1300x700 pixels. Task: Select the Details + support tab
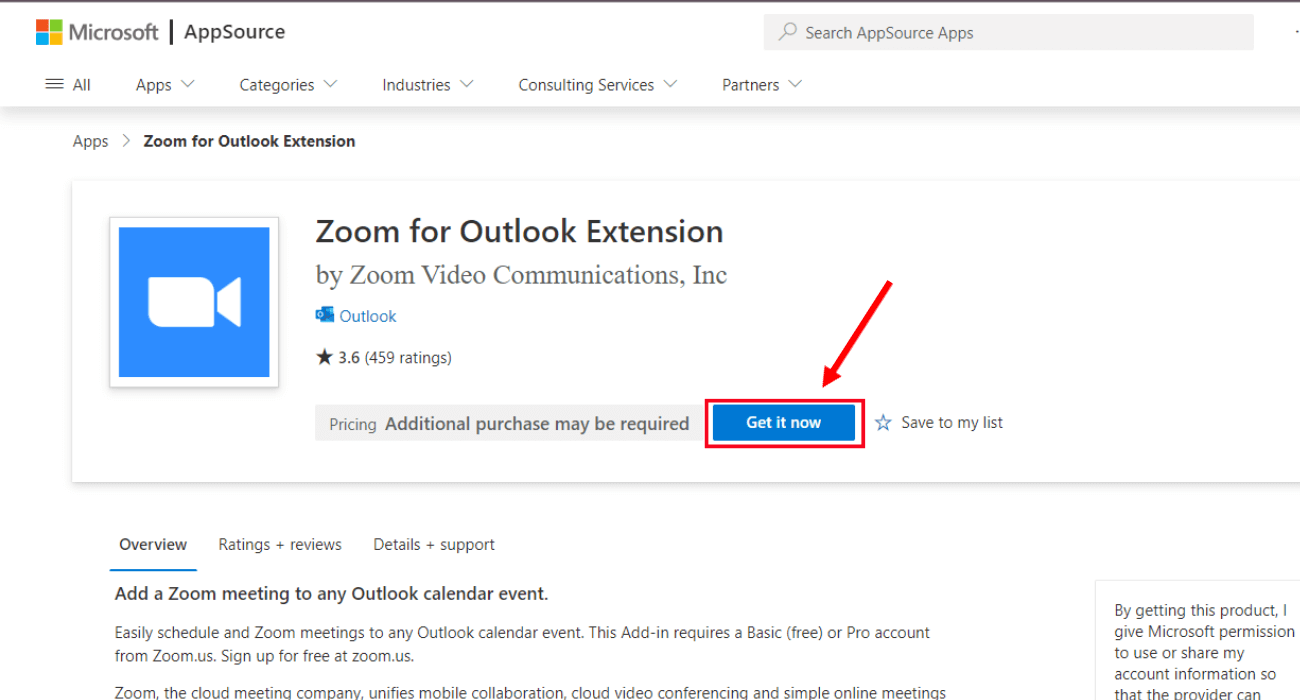point(433,544)
